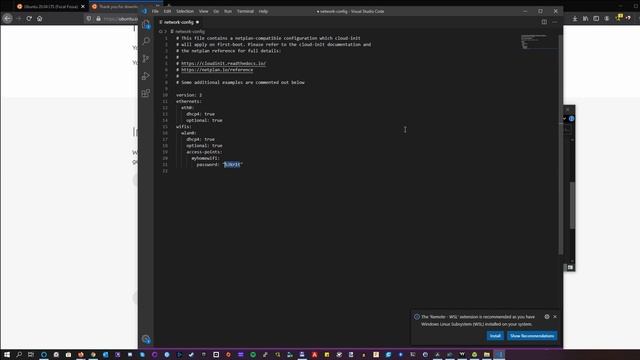Open the Explorer view in VS Code
This screenshot has height=360, width=640.
pos(146,24)
